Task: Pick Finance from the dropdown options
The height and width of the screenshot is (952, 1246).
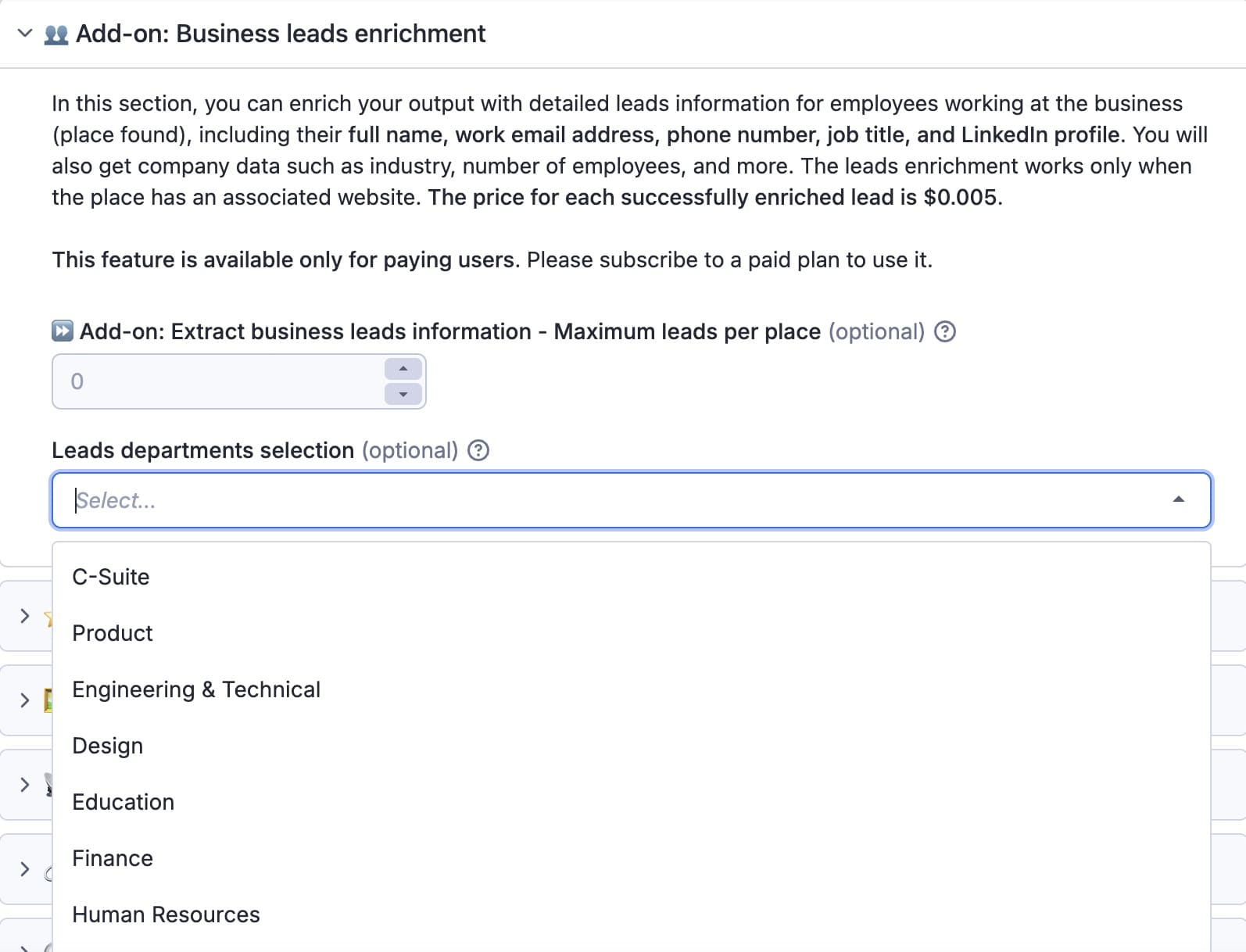Action: 113,857
